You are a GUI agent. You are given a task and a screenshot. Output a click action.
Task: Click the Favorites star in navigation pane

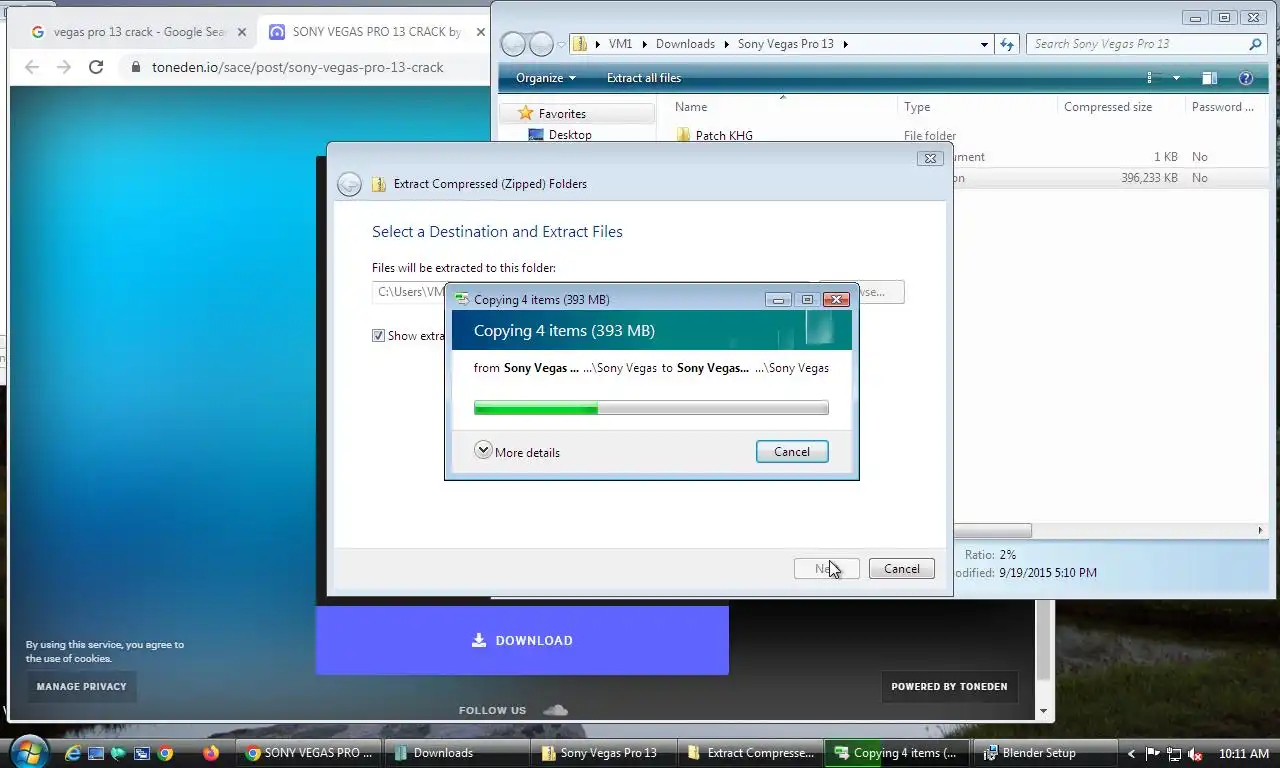[x=526, y=113]
